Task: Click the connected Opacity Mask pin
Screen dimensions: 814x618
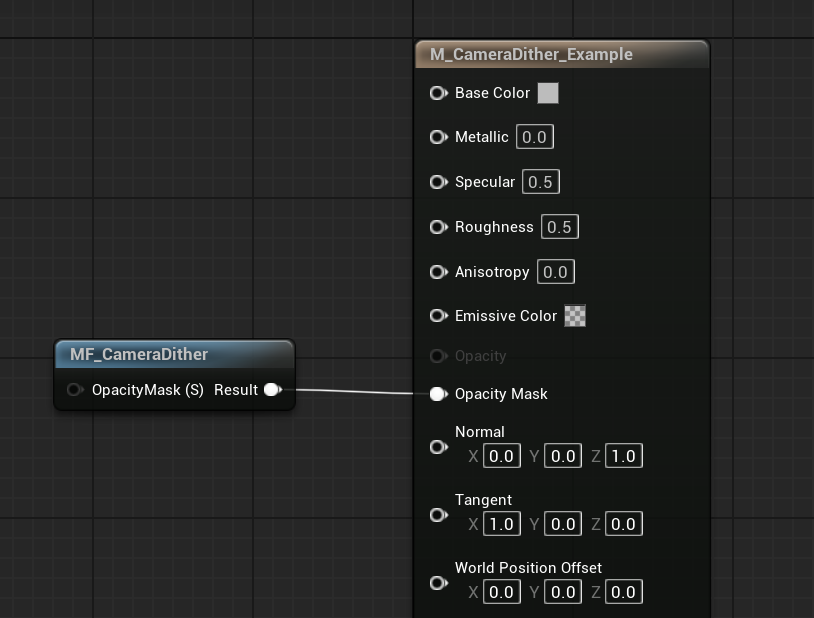Action: click(x=437, y=394)
